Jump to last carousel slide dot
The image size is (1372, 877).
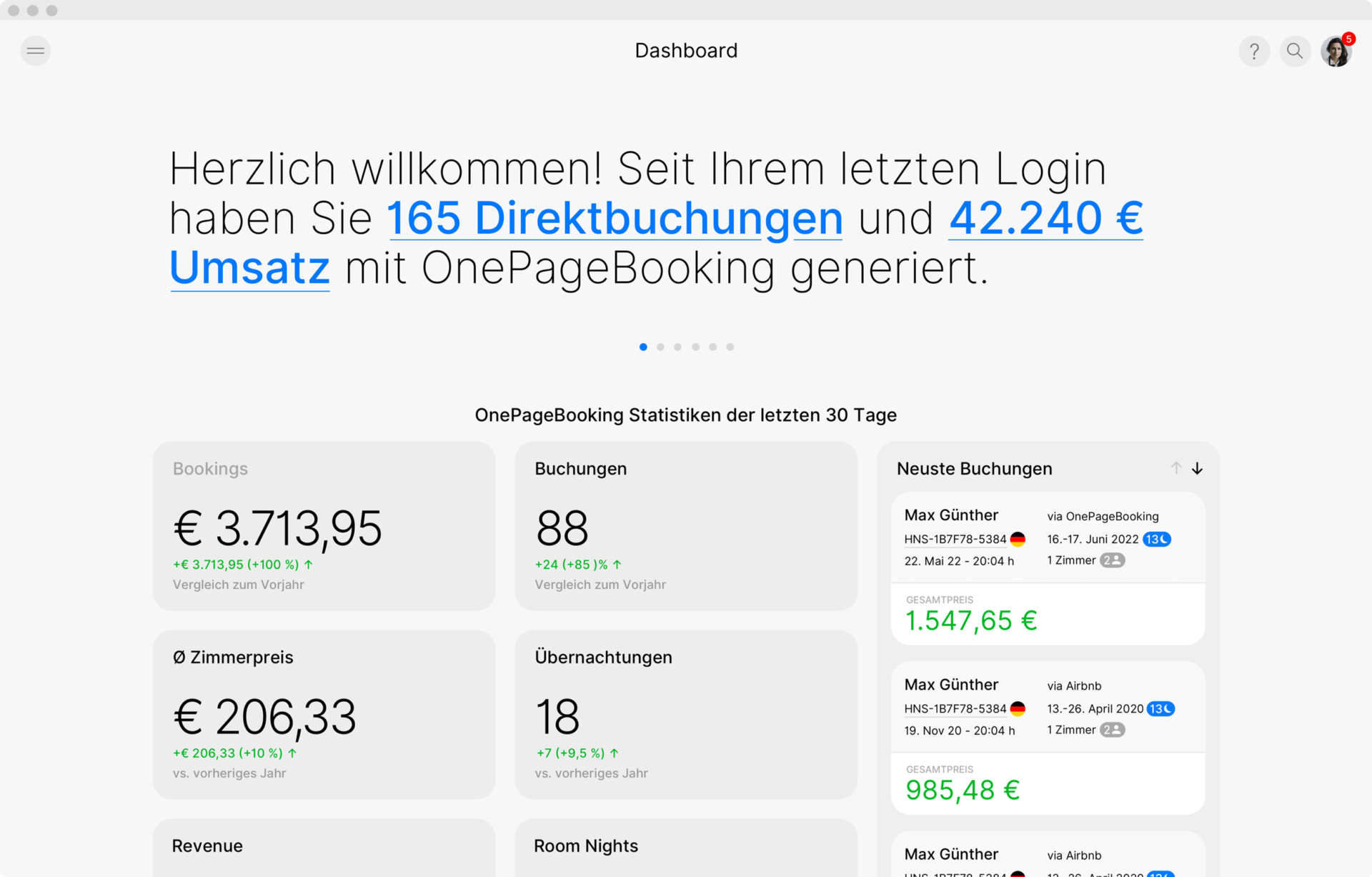click(x=730, y=347)
